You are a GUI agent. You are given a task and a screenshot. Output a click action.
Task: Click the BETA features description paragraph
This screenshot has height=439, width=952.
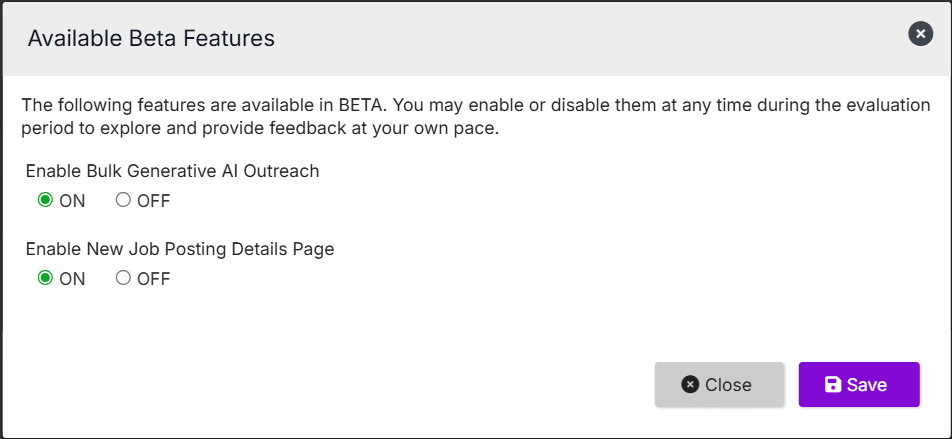pyautogui.click(x=476, y=117)
